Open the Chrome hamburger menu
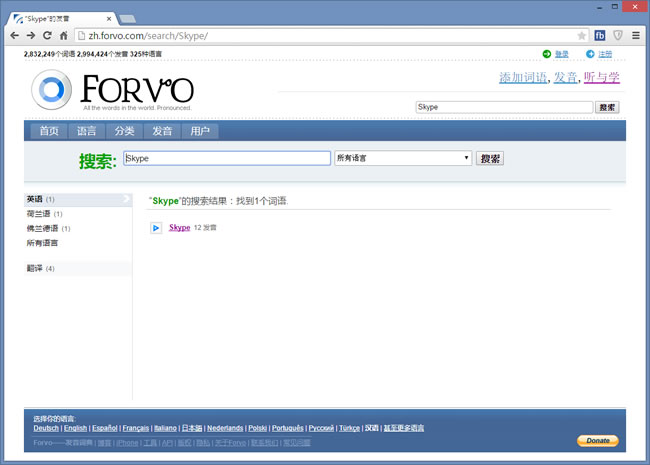 point(636,36)
